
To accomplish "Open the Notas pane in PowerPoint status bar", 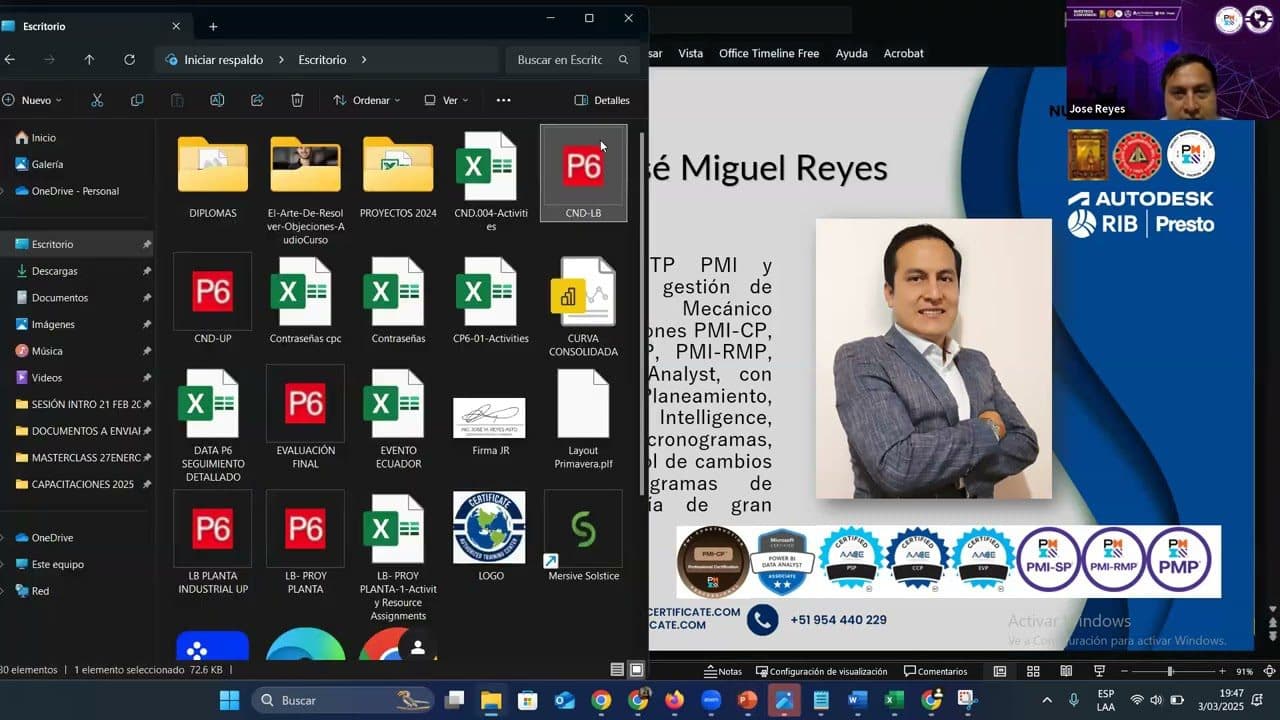I will point(723,671).
